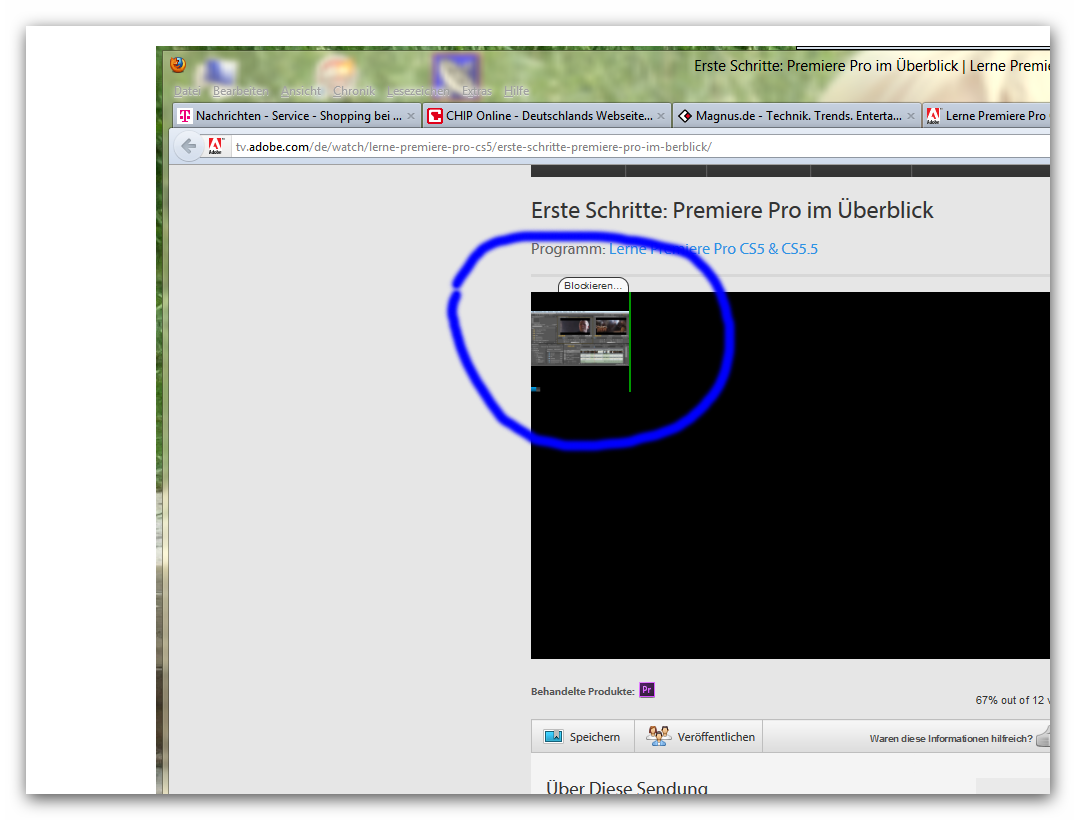1076x820 pixels.
Task: Click the Veröffentlichen button
Action: click(x=699, y=736)
